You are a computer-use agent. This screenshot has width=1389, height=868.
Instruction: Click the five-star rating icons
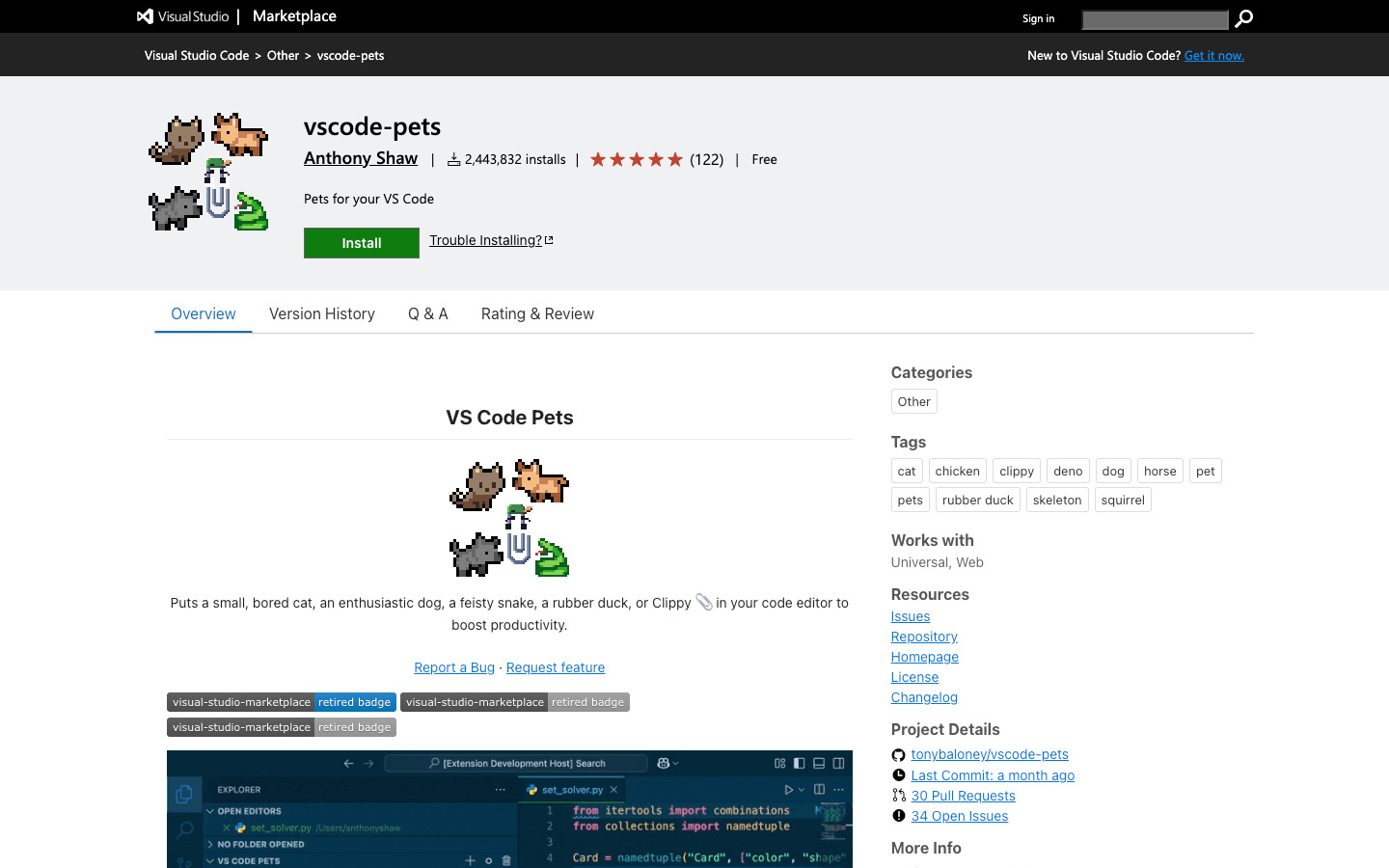pyautogui.click(x=637, y=159)
